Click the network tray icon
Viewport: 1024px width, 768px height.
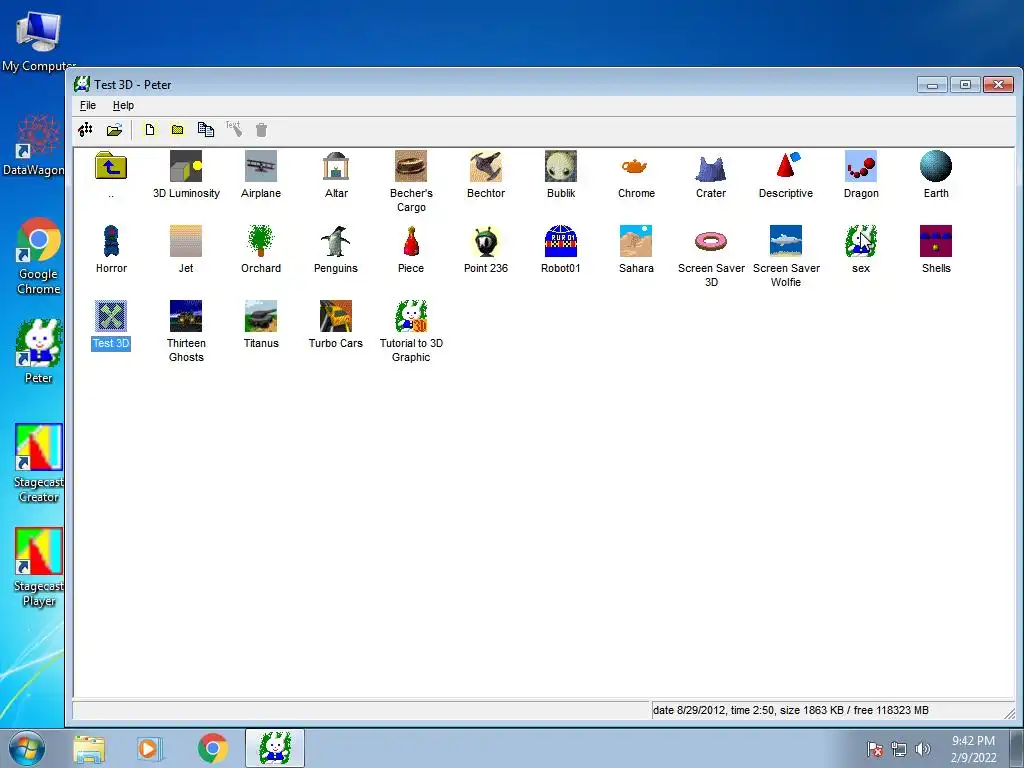click(899, 749)
